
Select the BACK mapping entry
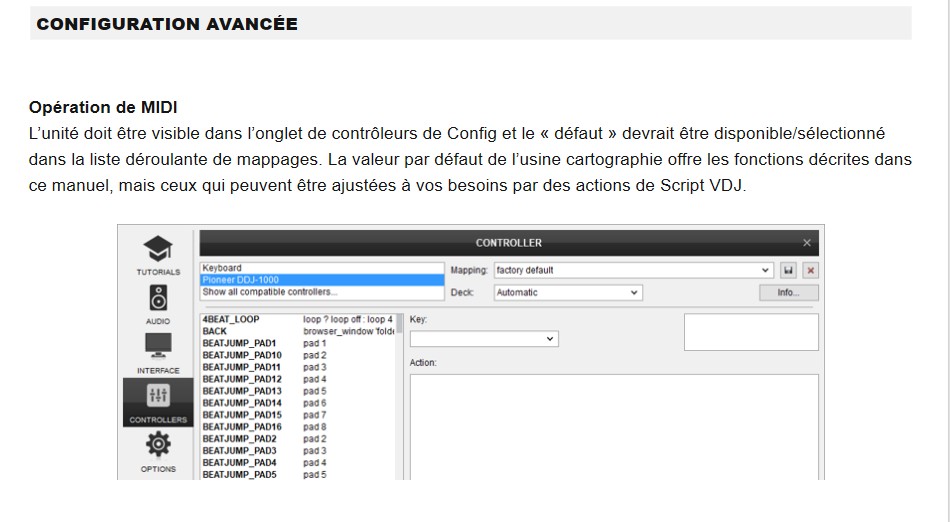pyautogui.click(x=215, y=331)
